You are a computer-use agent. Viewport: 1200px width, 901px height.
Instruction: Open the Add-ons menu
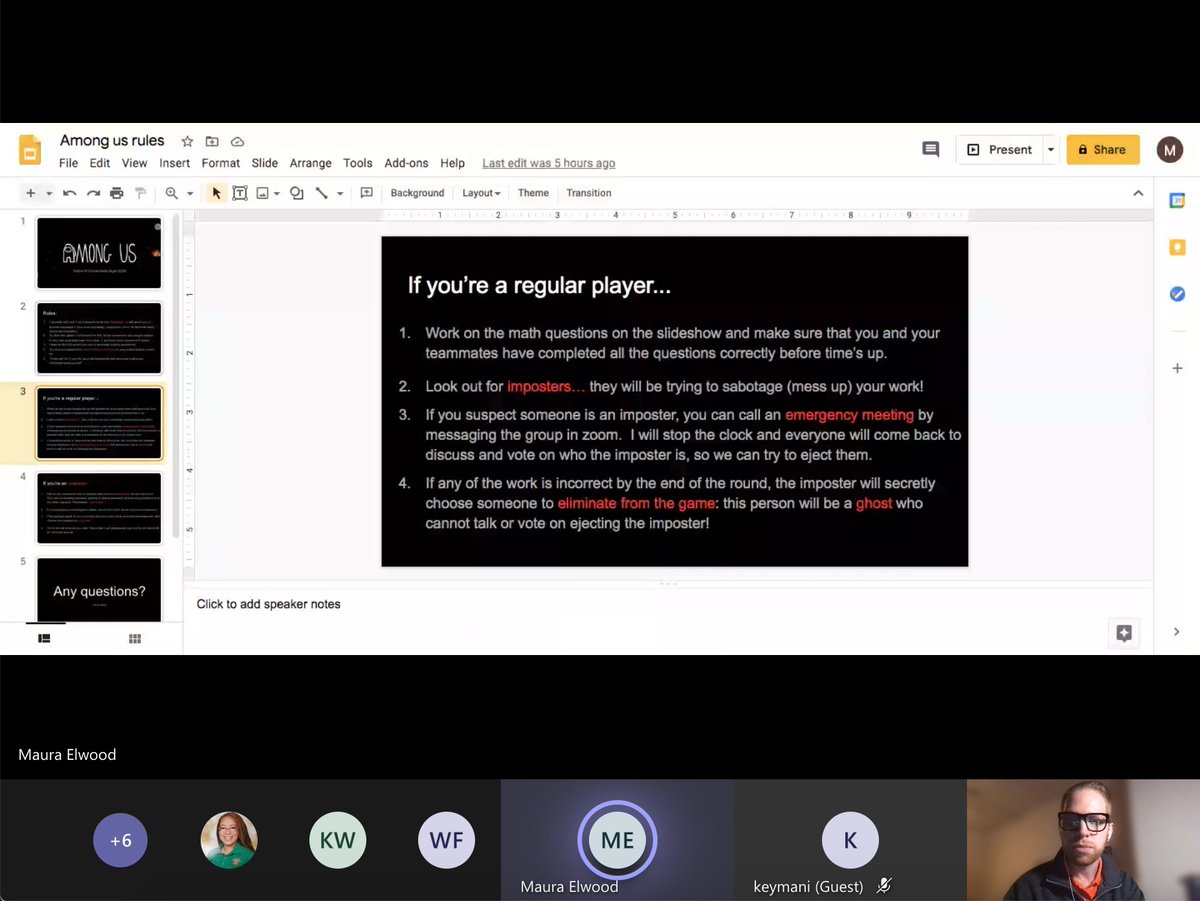(x=406, y=163)
